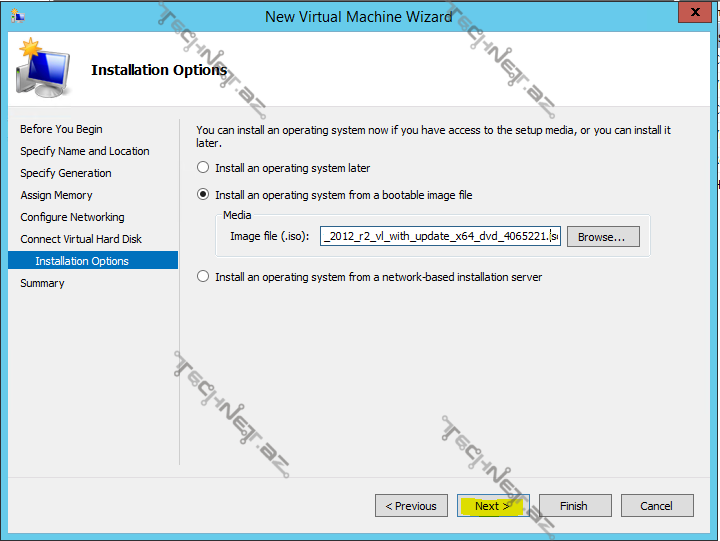Jump to Specify Generation step
720x541 pixels.
coord(66,173)
